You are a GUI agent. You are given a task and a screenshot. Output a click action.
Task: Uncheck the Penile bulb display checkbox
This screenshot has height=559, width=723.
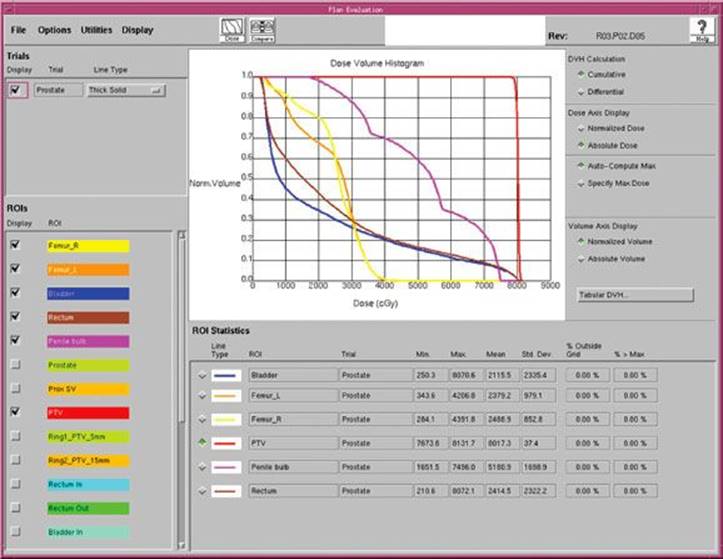point(15,340)
